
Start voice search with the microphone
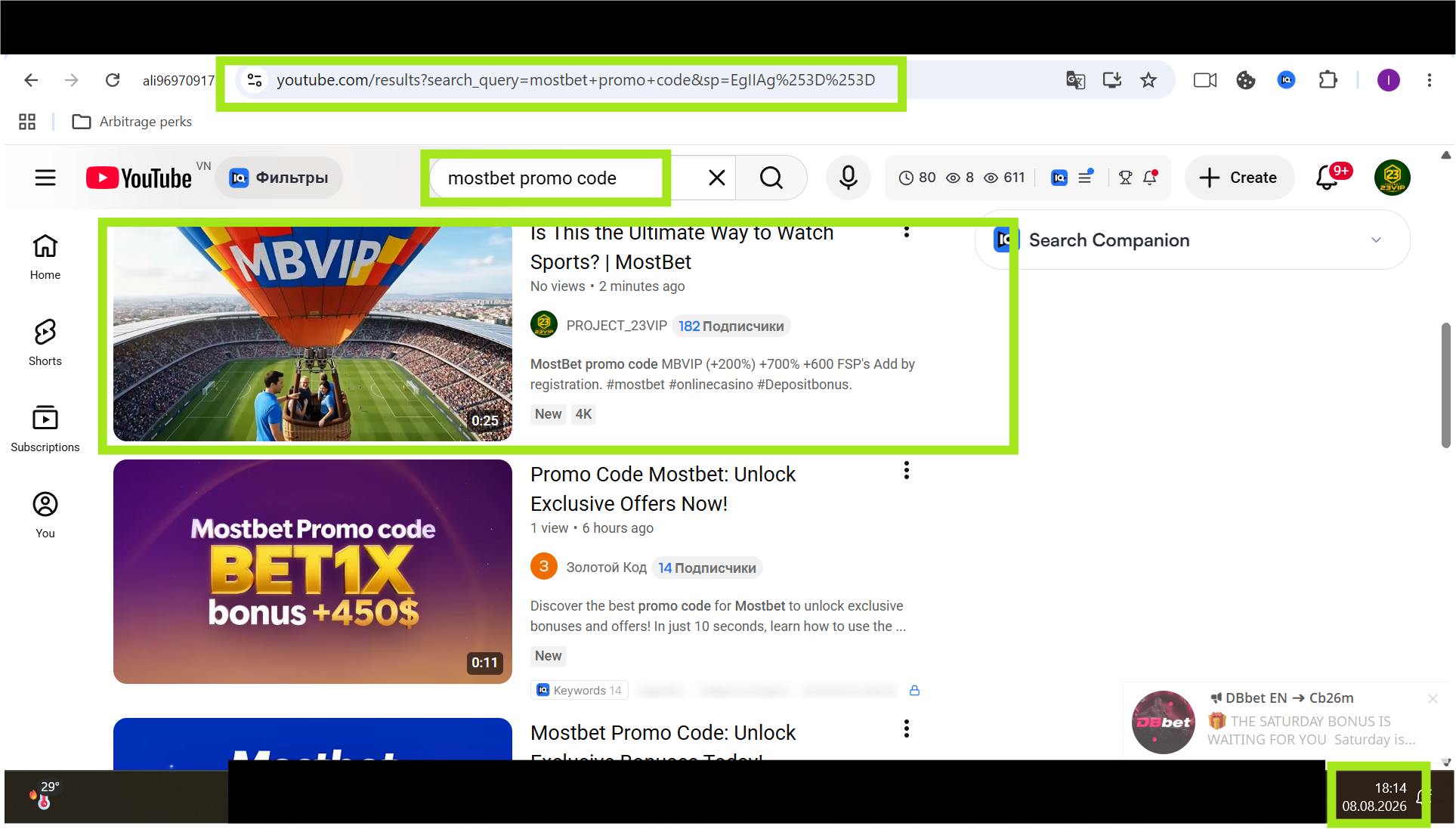[849, 178]
